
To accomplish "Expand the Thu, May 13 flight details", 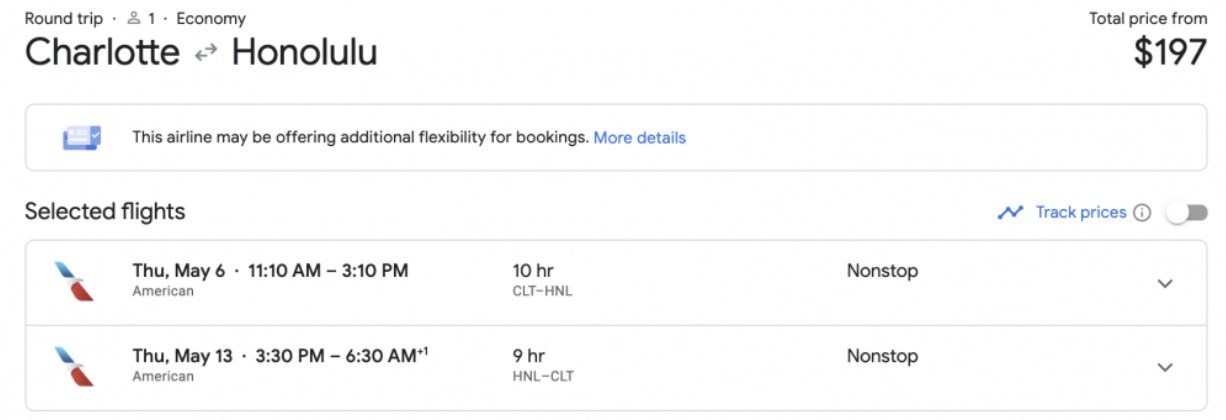I will pos(1164,368).
